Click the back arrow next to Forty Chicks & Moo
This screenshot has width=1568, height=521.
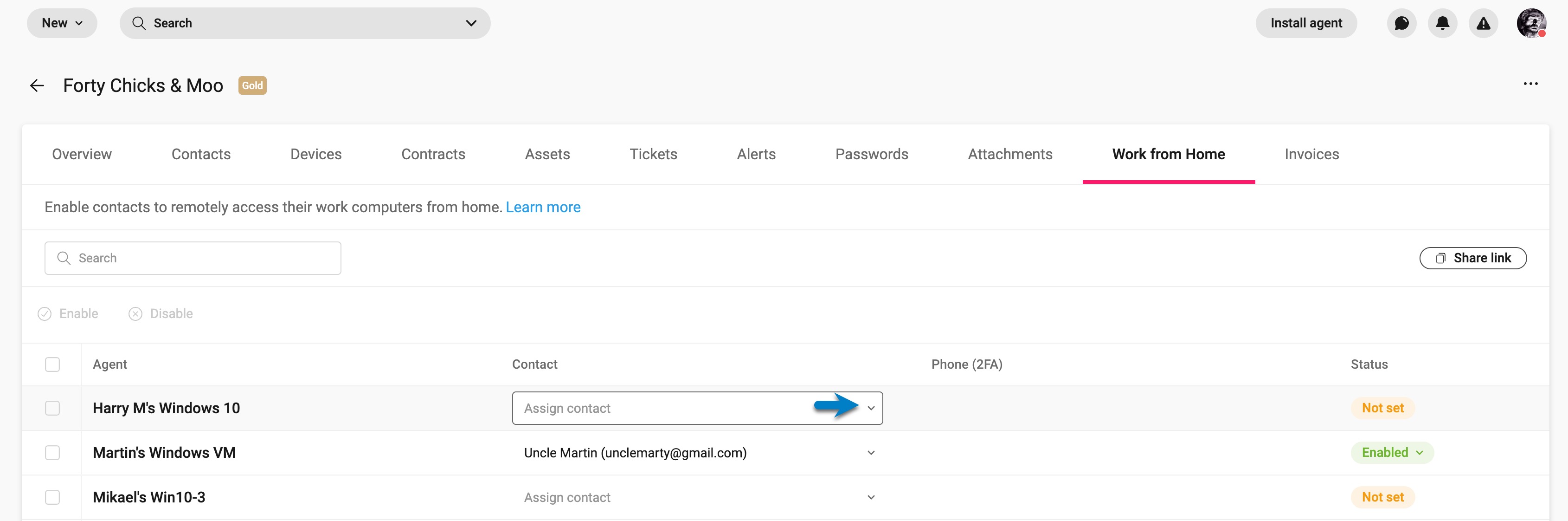point(37,85)
